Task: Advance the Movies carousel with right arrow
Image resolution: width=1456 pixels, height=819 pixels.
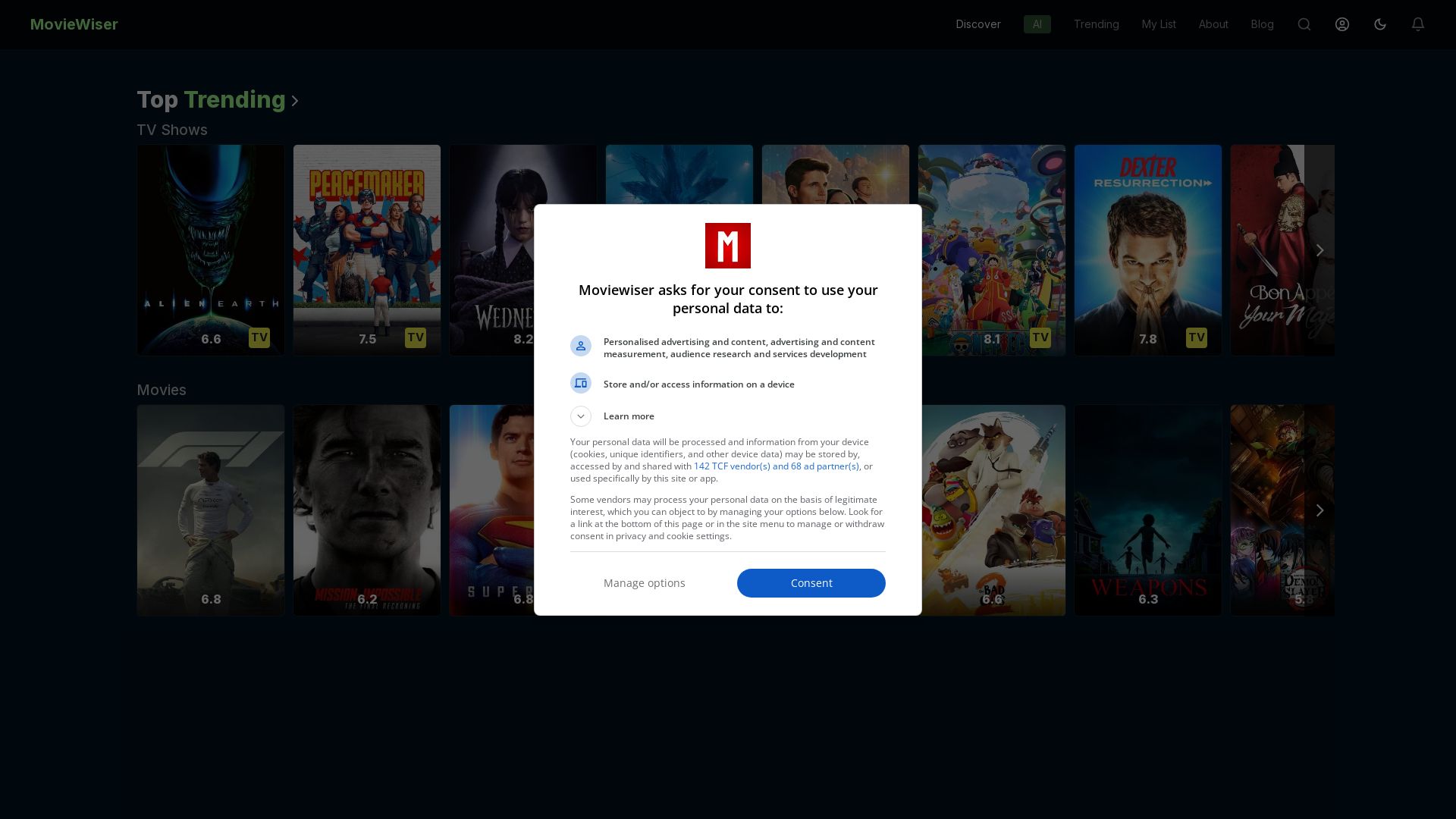Action: coord(1319,510)
